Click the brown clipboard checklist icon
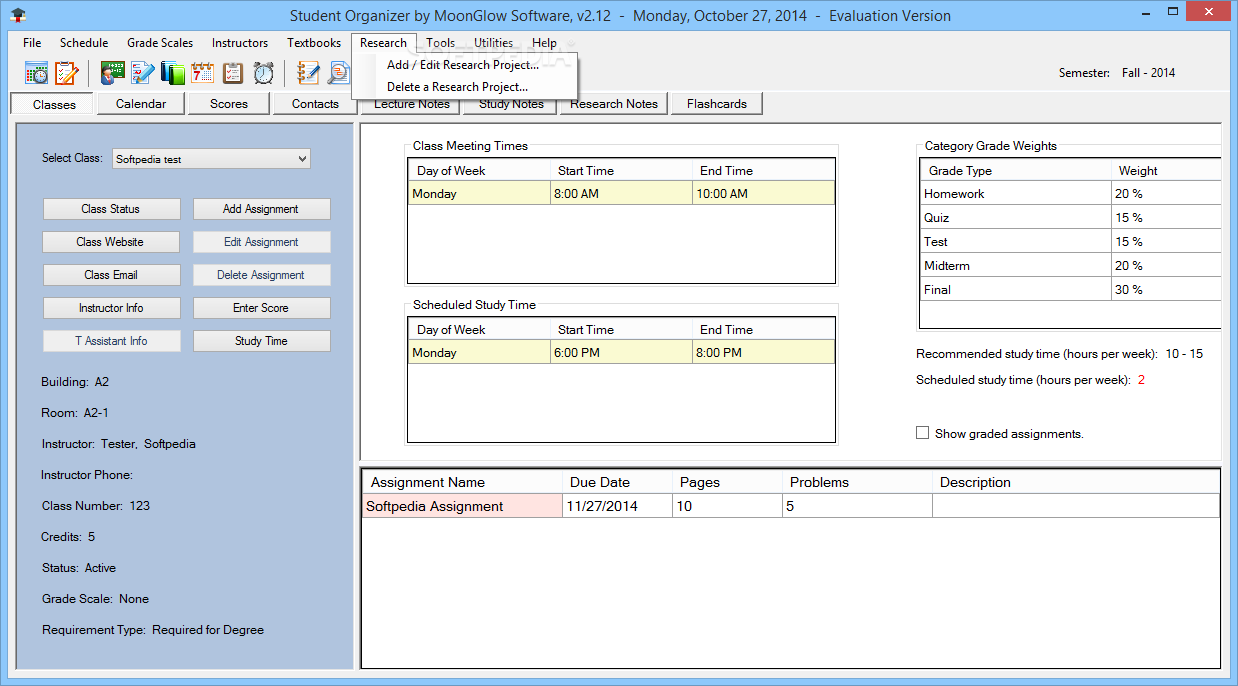Image resolution: width=1238 pixels, height=686 pixels. (x=233, y=73)
